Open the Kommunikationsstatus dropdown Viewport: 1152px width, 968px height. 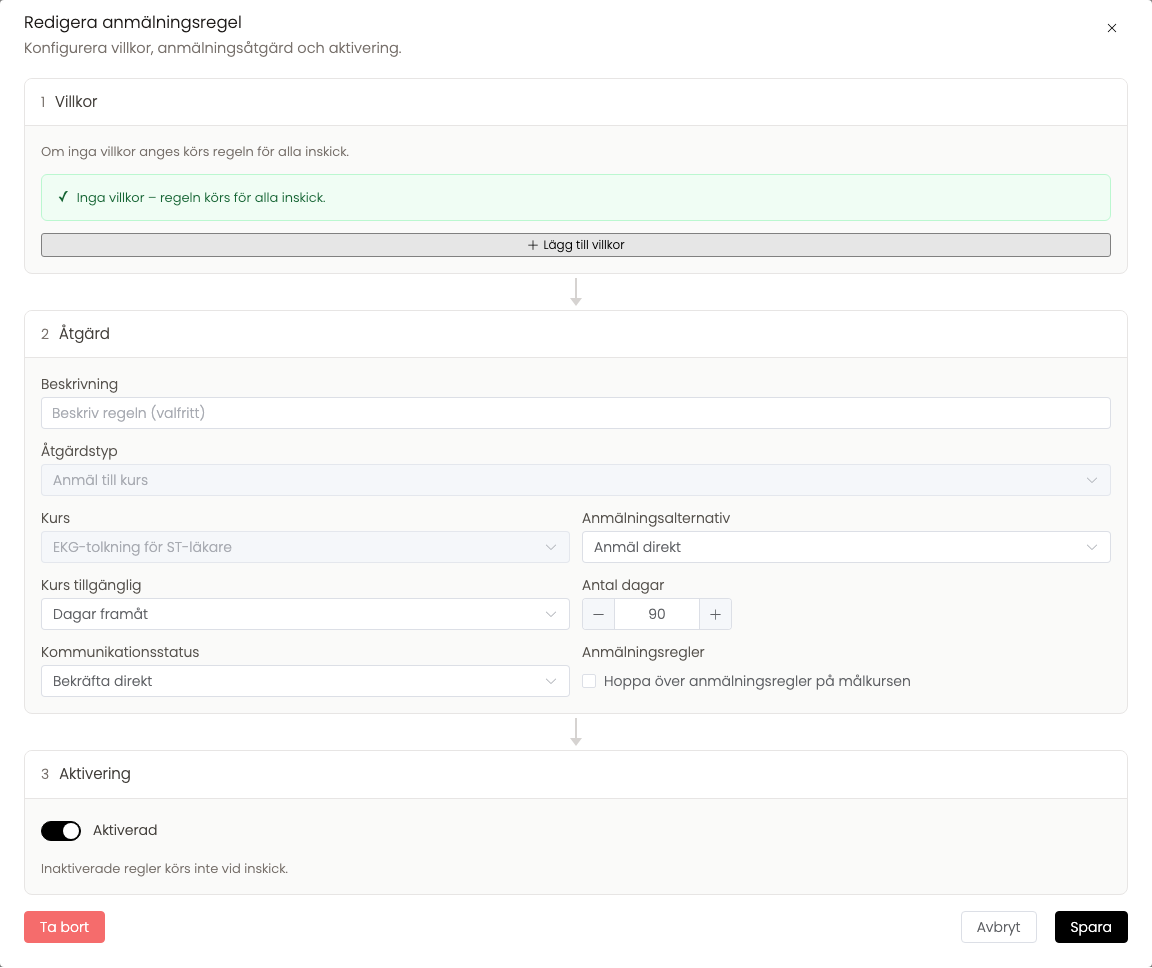[x=305, y=681]
